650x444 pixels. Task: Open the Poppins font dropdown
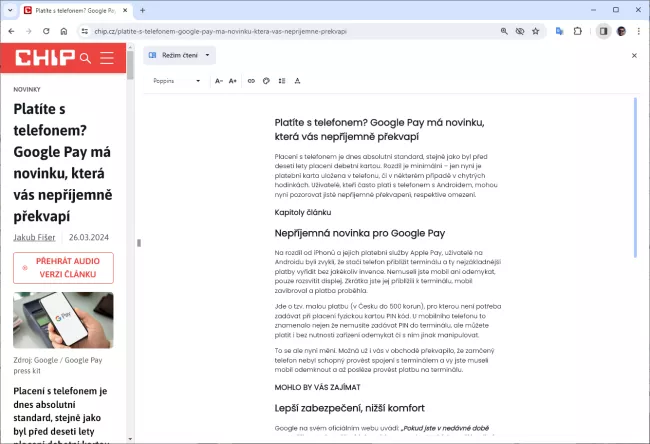[178, 80]
